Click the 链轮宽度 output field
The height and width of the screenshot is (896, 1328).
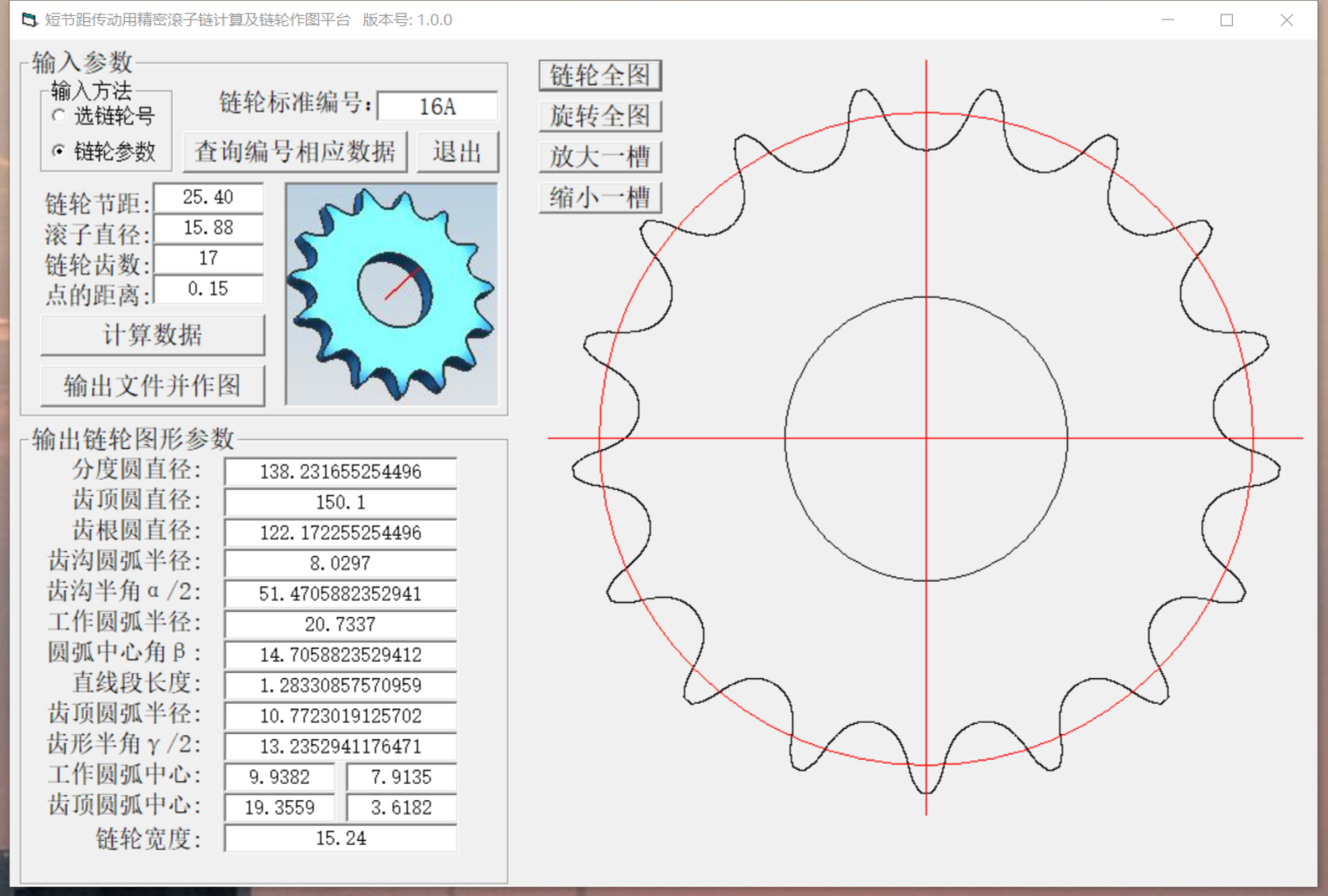[x=340, y=838]
